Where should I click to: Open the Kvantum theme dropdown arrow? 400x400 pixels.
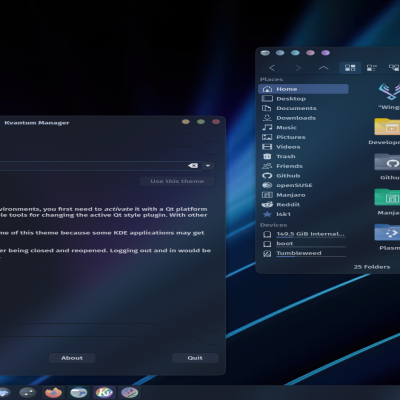tap(208, 166)
